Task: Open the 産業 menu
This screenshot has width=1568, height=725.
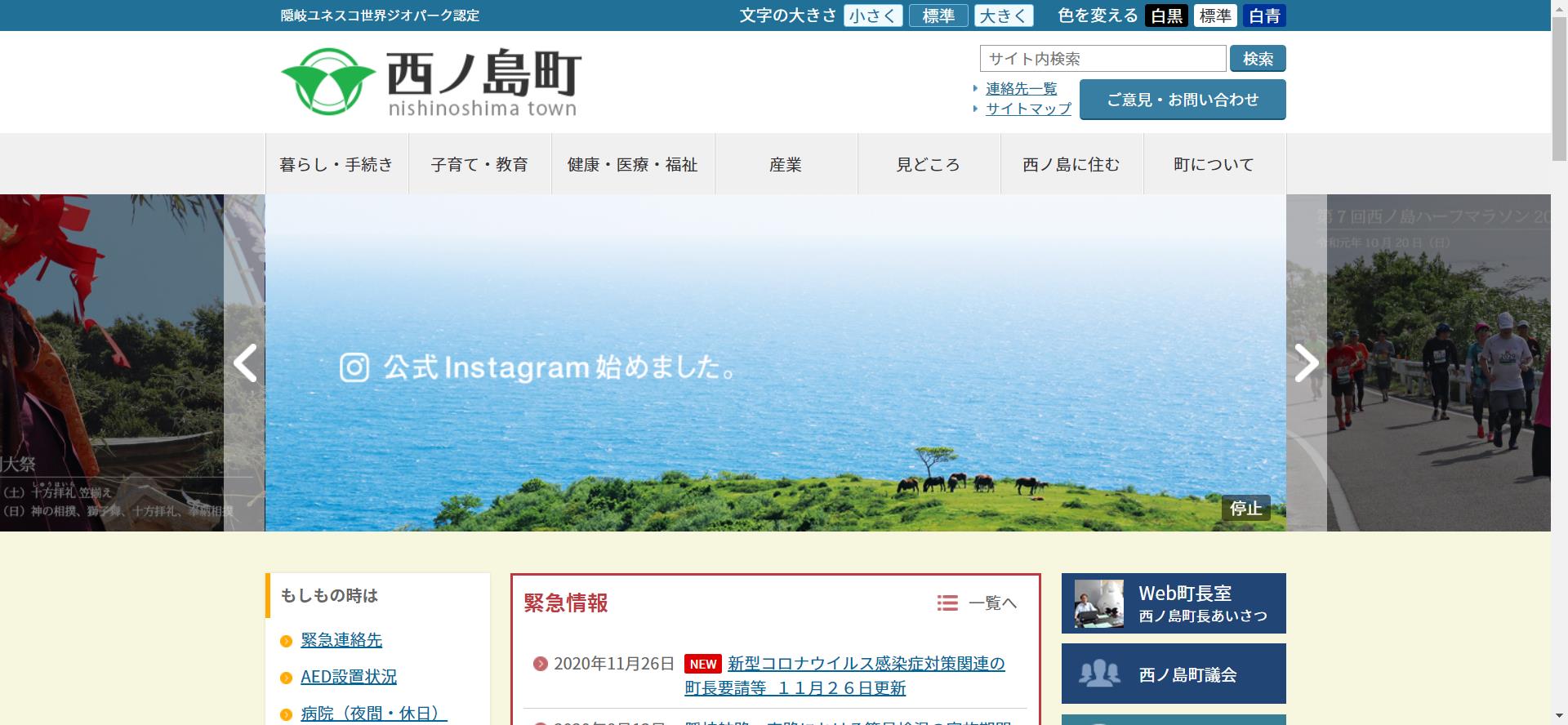Action: tap(786, 164)
